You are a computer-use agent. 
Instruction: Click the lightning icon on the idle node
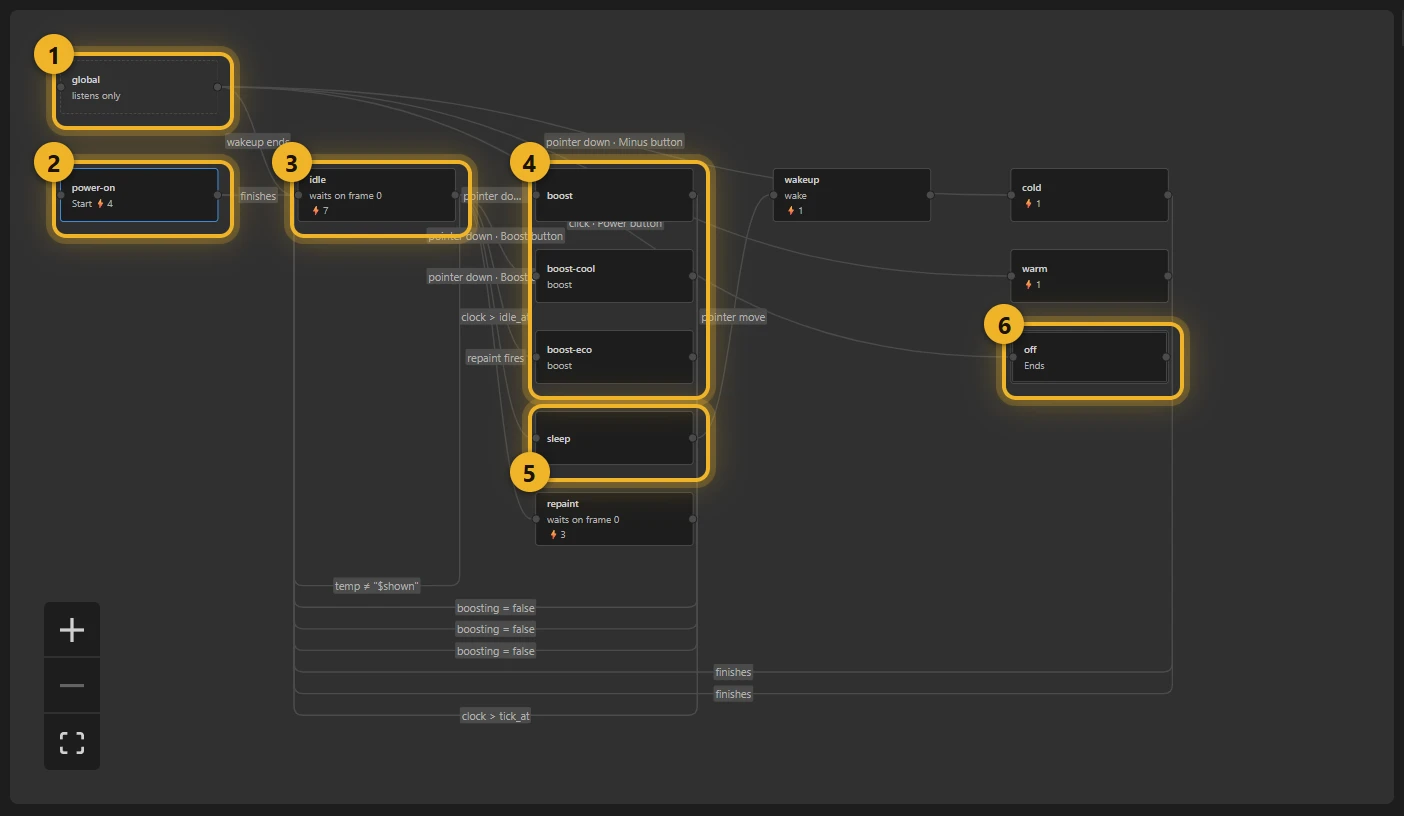pos(316,211)
